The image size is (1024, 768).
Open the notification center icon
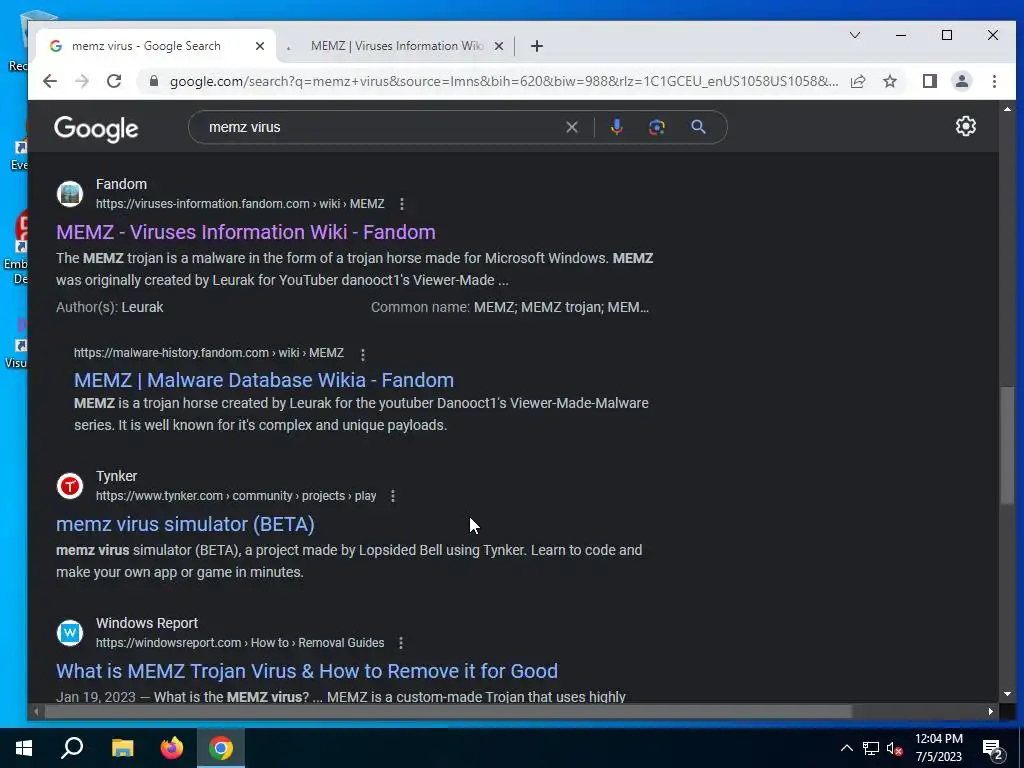993,749
